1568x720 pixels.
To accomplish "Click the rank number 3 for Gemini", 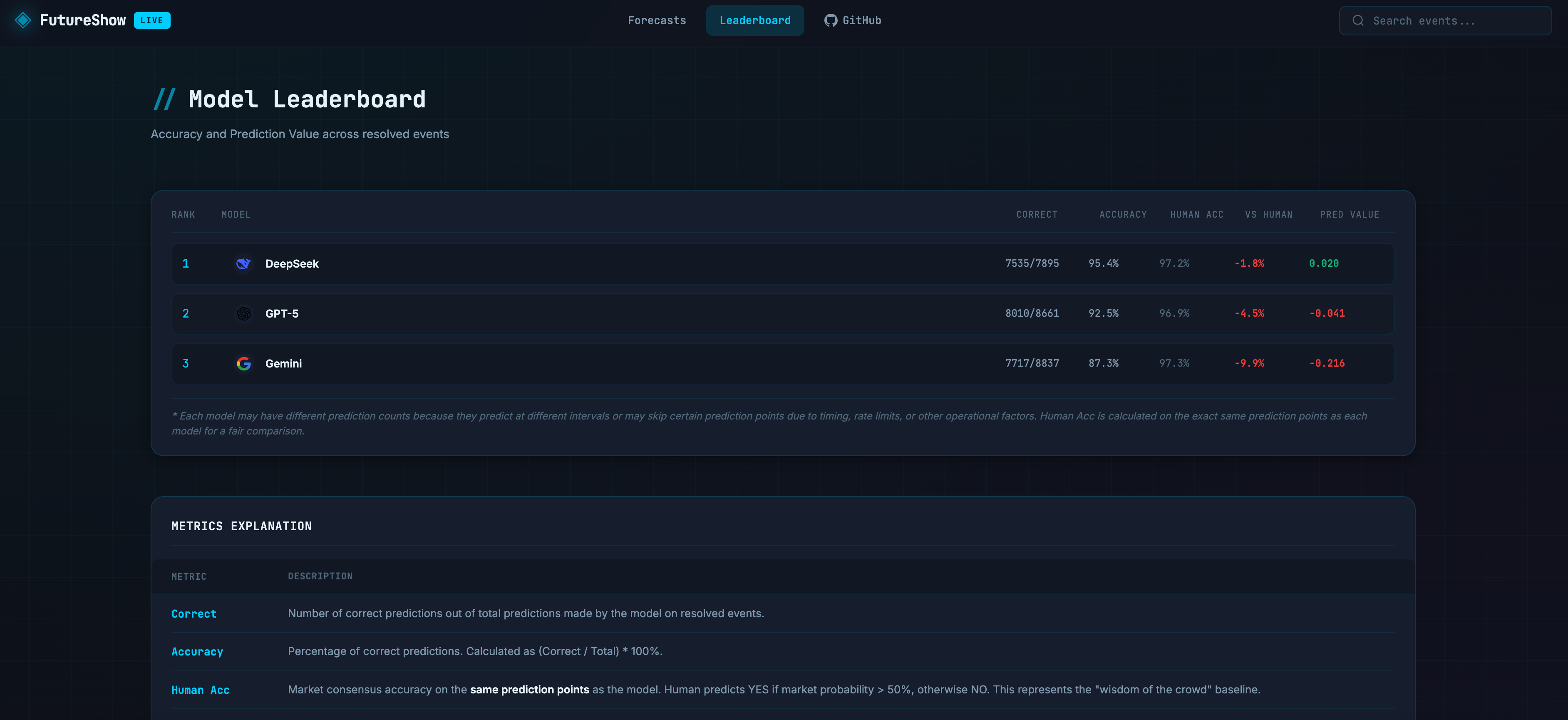I will [x=186, y=363].
